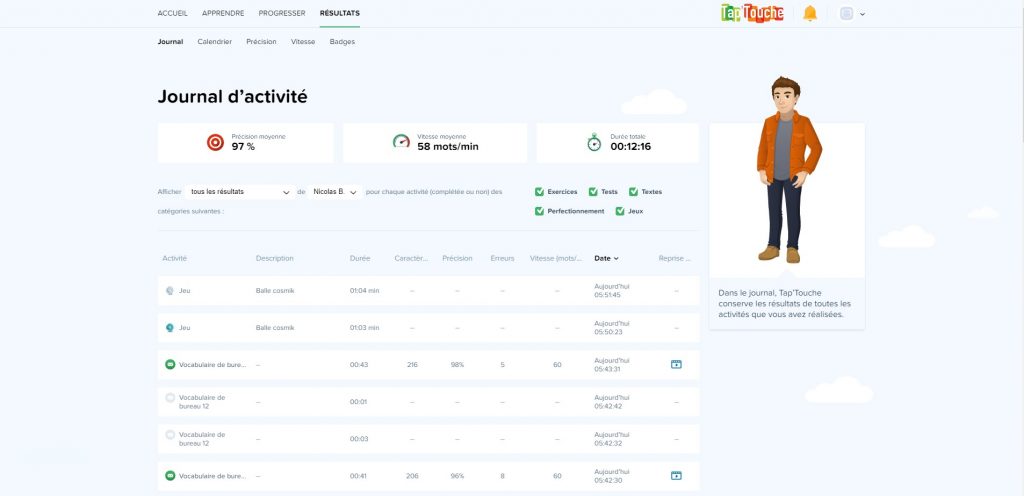Click the replay icon for the 05:43:31 activity
Viewport: 1024px width, 496px height.
click(676, 365)
